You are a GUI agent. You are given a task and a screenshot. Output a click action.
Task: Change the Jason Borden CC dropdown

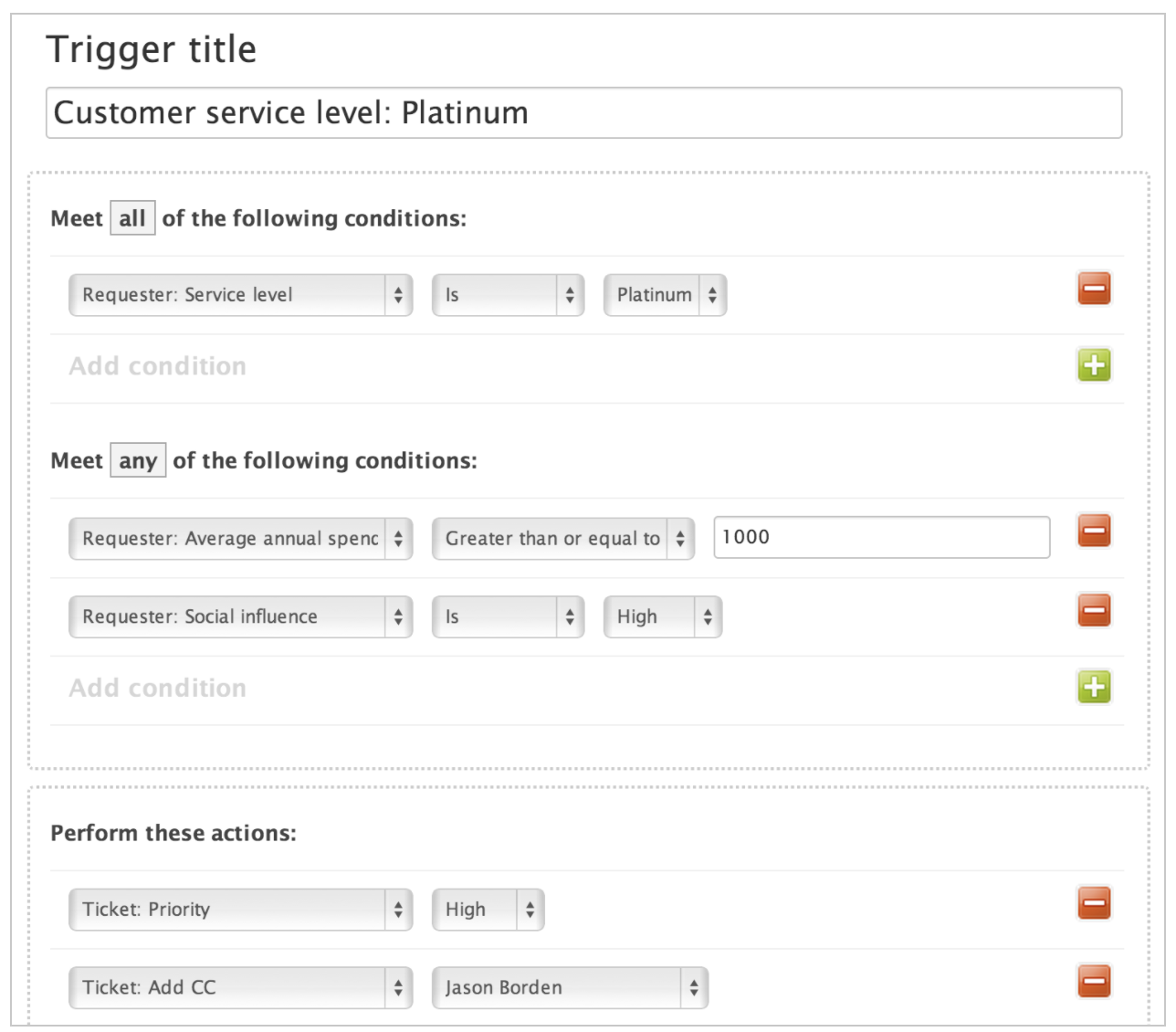[x=570, y=987]
